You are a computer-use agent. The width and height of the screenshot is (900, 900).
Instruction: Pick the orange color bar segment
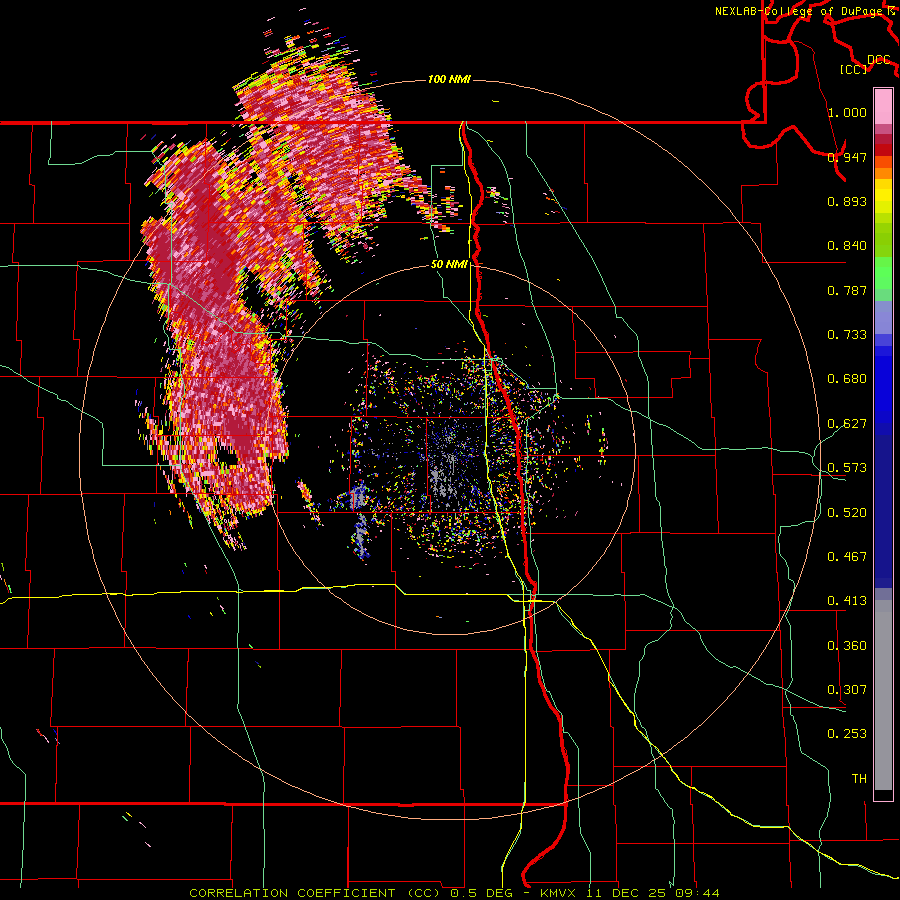pyautogui.click(x=883, y=173)
